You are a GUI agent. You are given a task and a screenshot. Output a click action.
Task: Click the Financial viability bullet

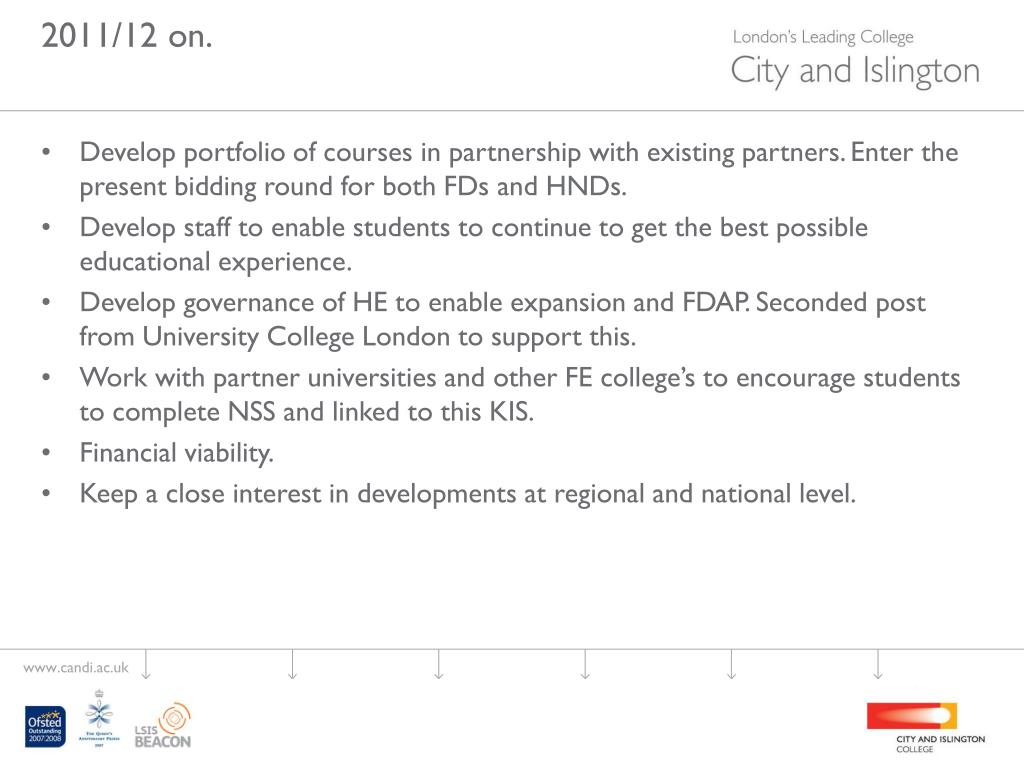[x=176, y=453]
